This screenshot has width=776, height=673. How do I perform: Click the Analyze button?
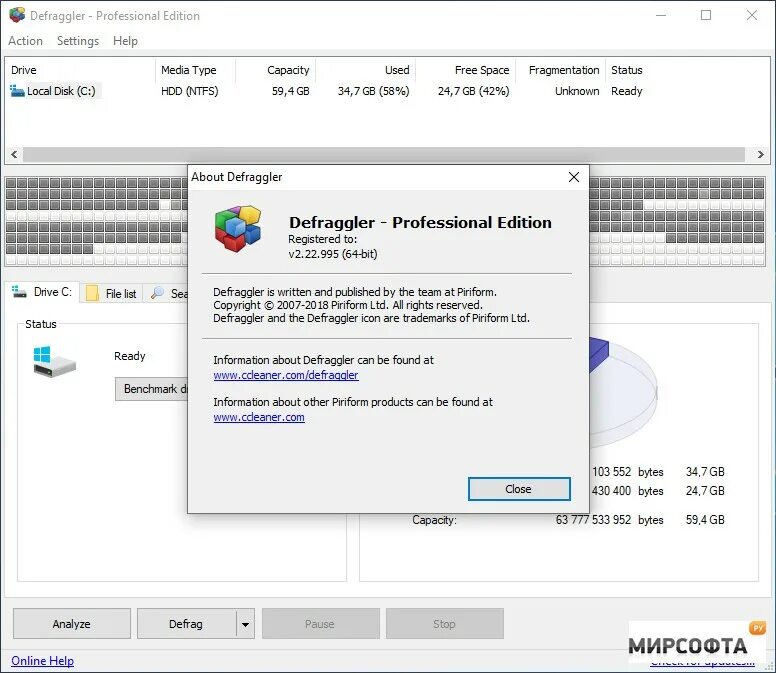pyautogui.click(x=72, y=624)
